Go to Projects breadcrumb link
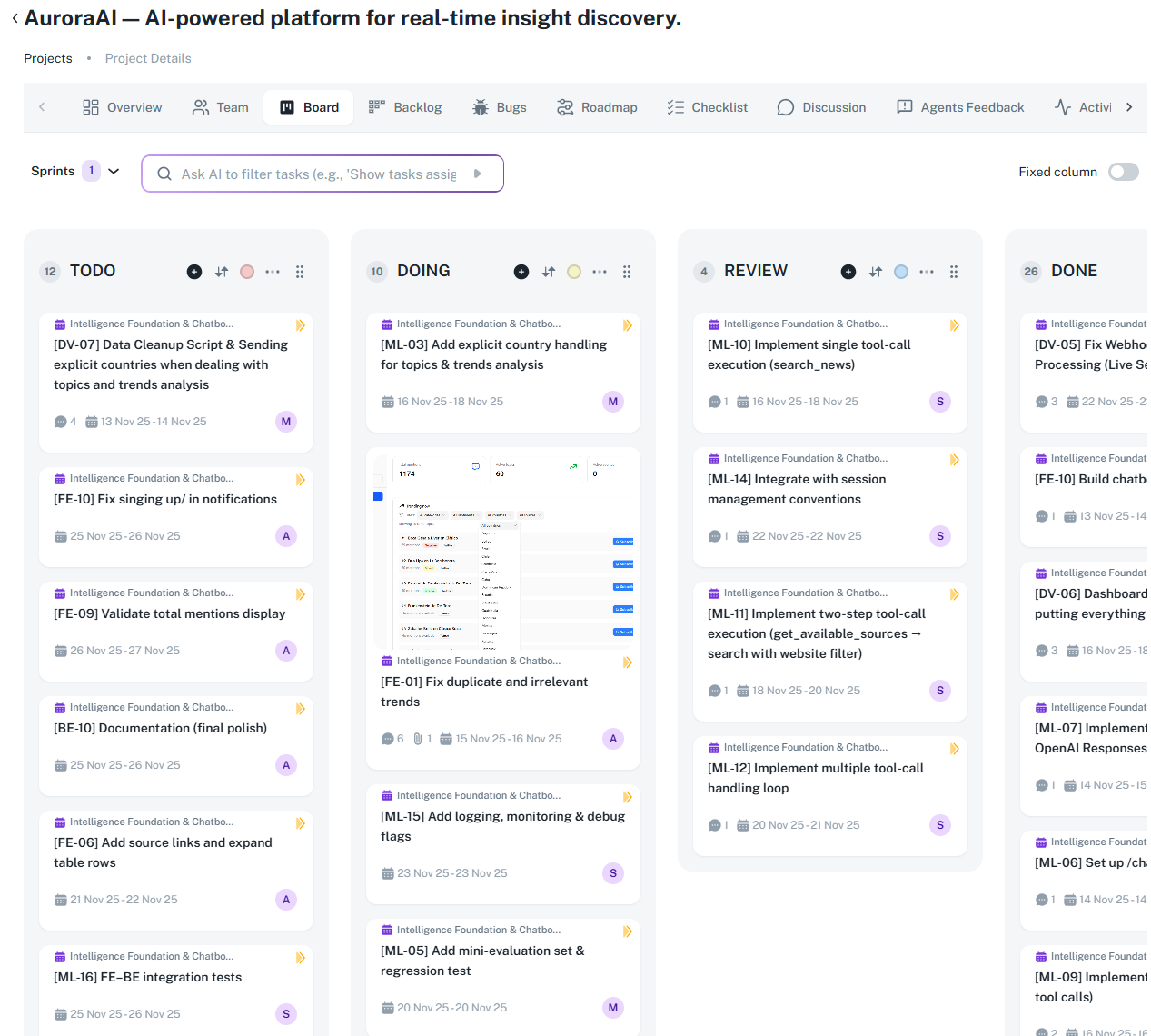Screen dimensions: 1151x1036 [48, 58]
